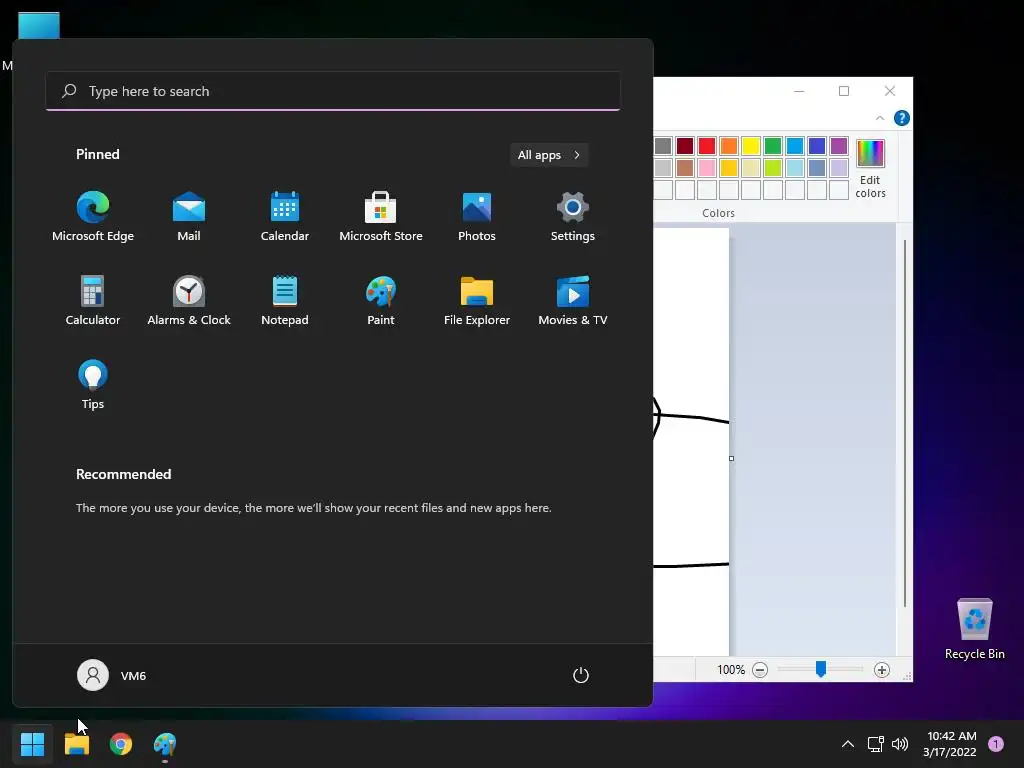
Task: Open the volume tray icon
Action: pos(900,744)
